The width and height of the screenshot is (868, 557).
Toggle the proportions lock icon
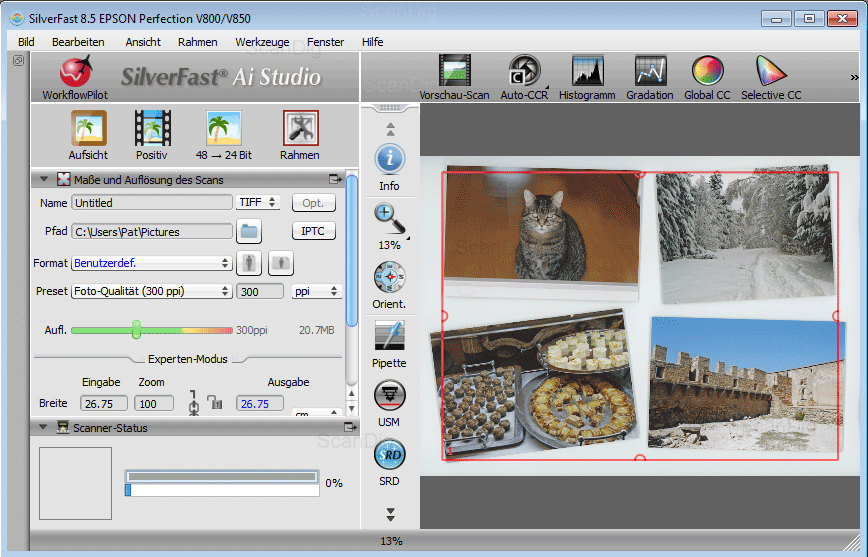(x=215, y=402)
